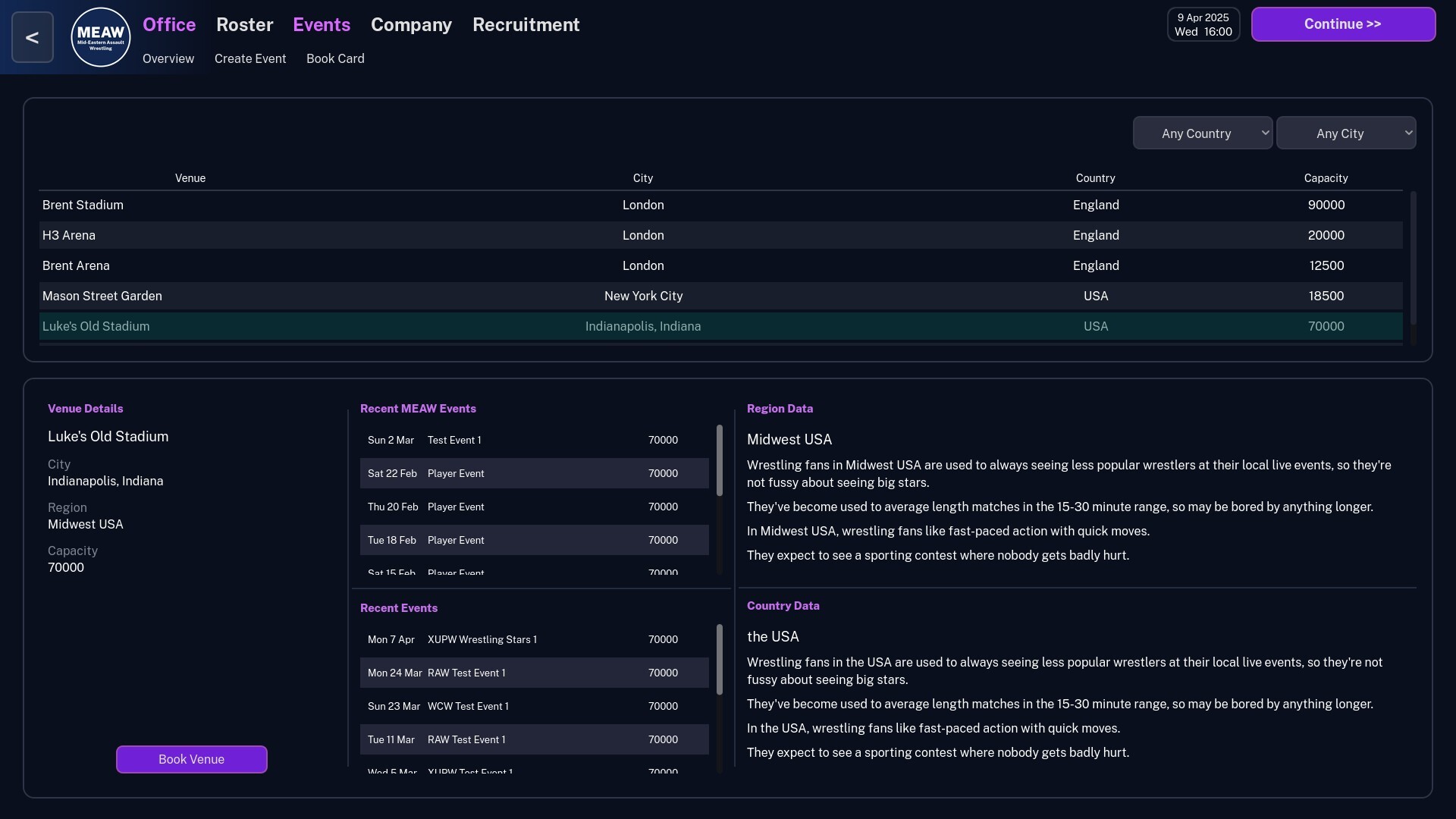Switch to the Roster tab
Image resolution: width=1456 pixels, height=819 pixels.
click(x=244, y=24)
